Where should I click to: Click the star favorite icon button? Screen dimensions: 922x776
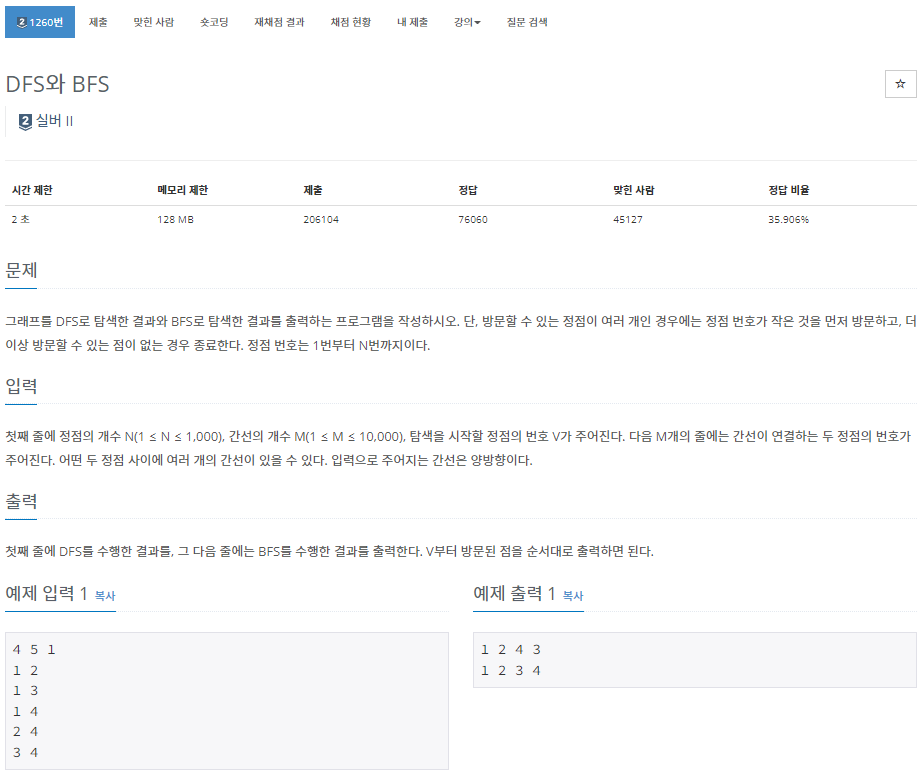(900, 84)
